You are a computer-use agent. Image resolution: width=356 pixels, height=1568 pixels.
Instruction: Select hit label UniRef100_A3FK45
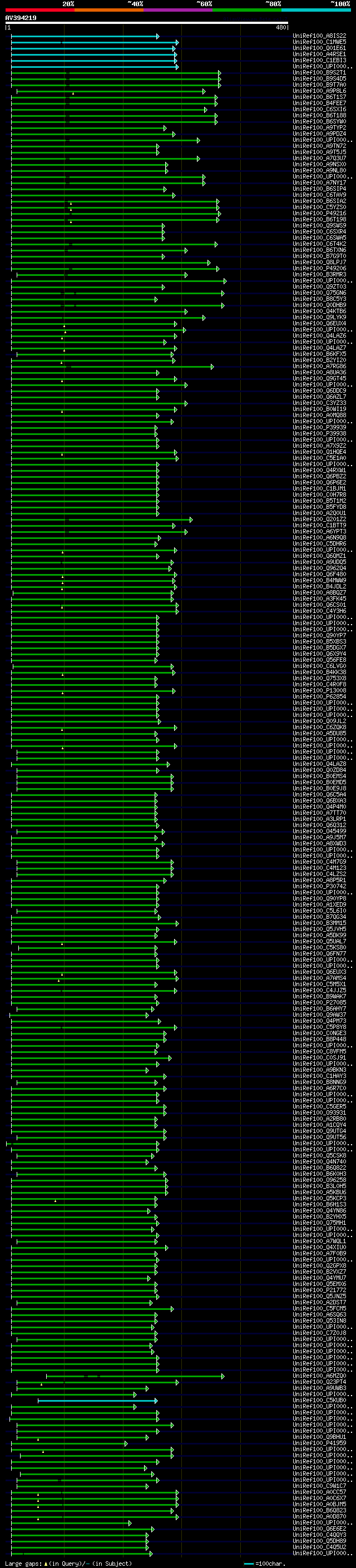tap(319, 598)
